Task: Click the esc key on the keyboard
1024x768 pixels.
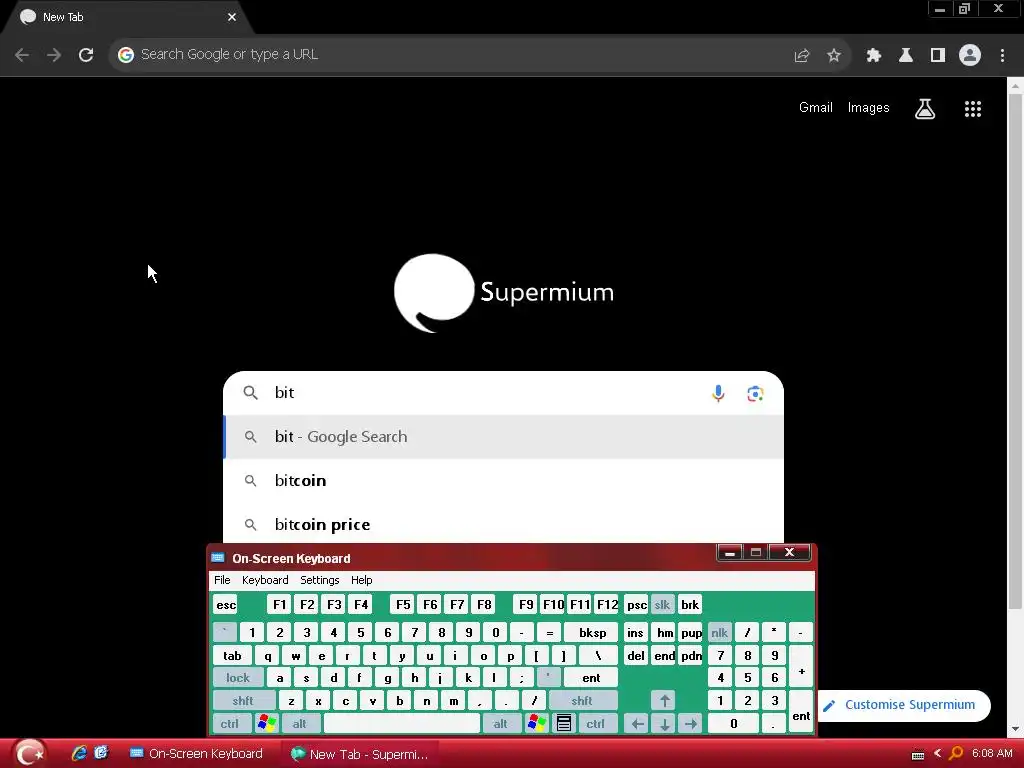Action: click(x=226, y=605)
